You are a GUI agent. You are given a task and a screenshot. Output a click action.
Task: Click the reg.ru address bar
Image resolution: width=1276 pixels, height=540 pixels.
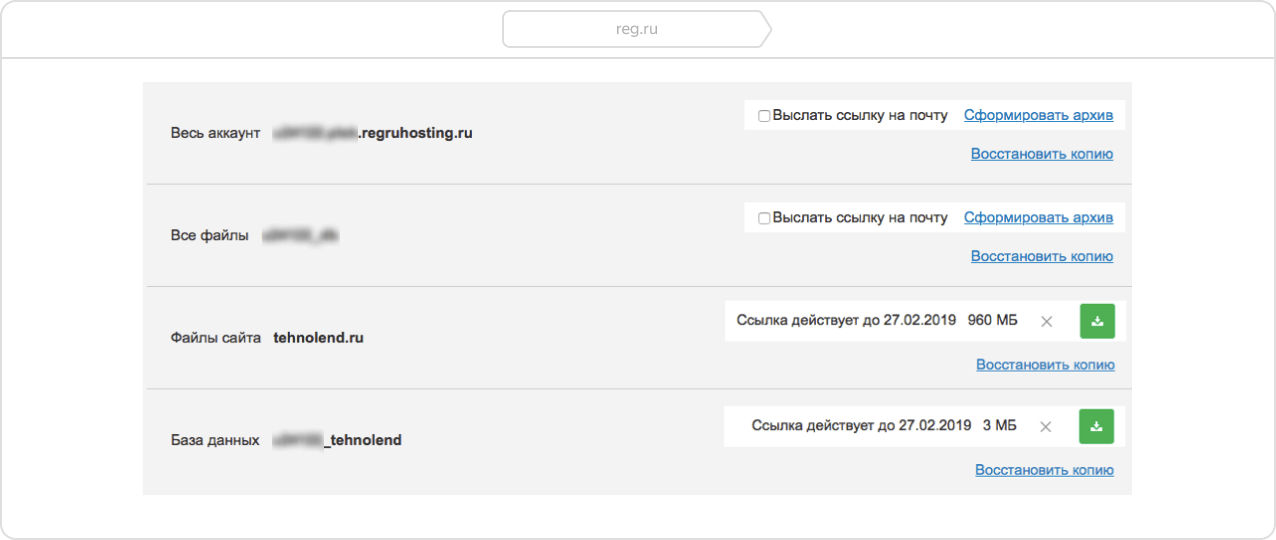(x=637, y=29)
